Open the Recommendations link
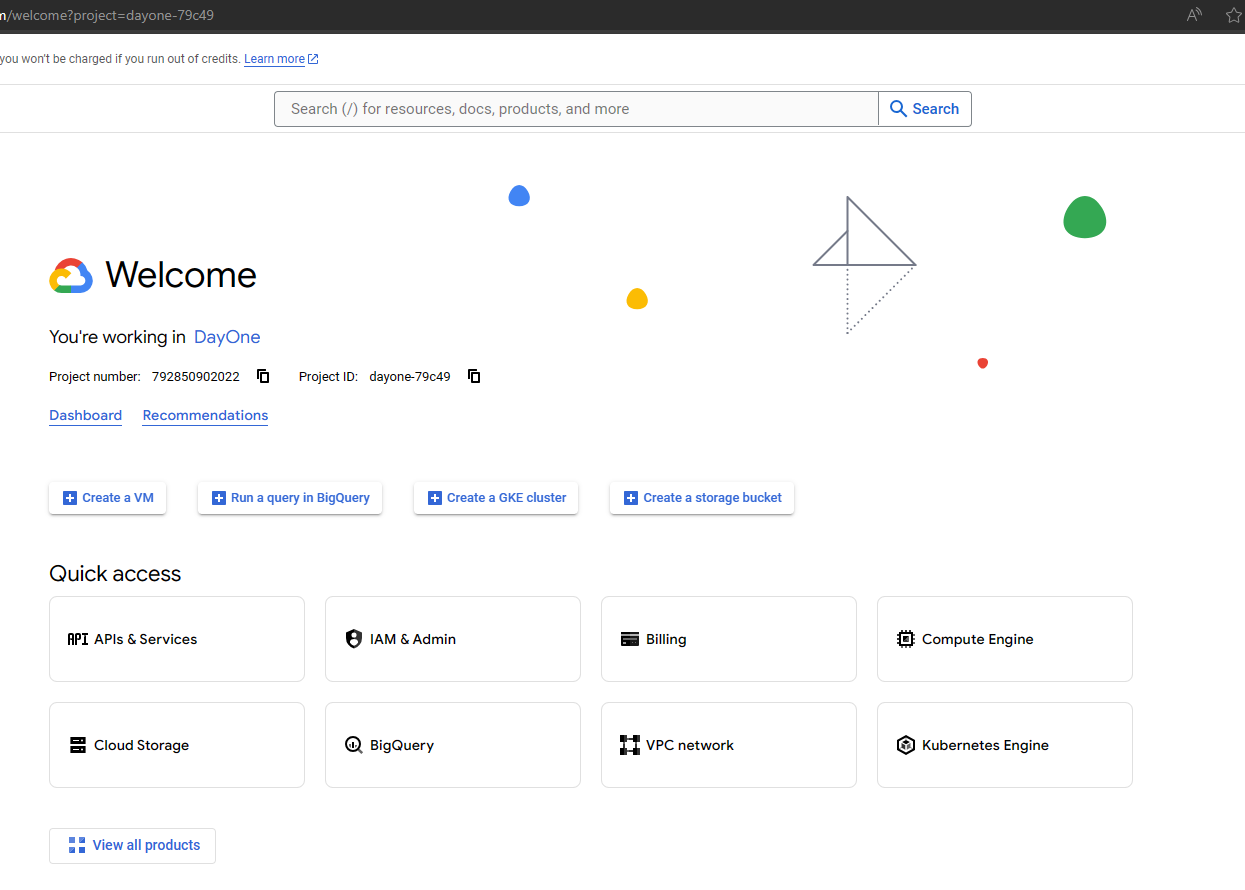The image size is (1245, 890). pos(205,415)
